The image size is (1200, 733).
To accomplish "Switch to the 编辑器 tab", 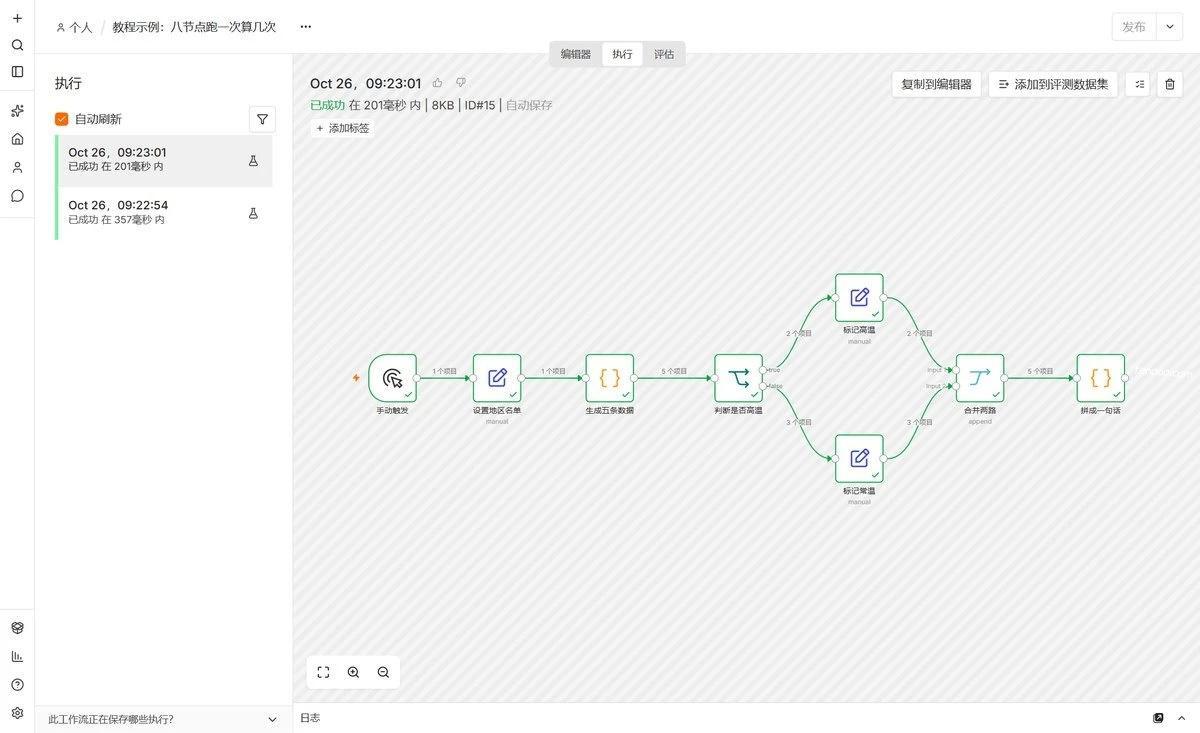I will 576,54.
